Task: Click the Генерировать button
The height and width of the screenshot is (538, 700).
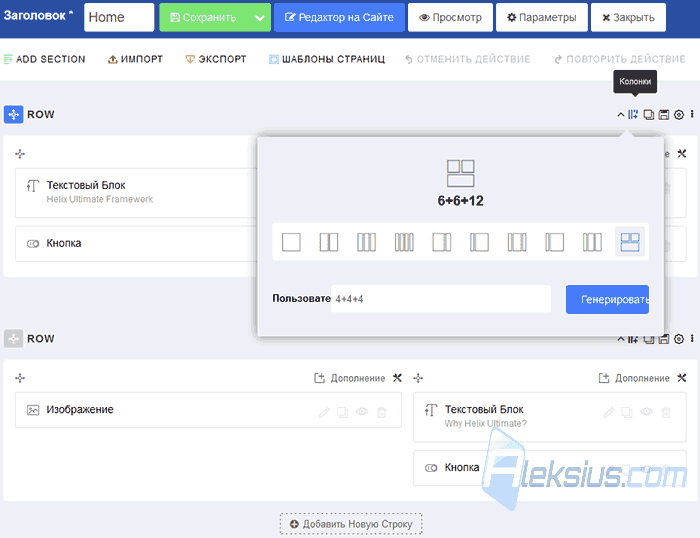Action: pos(607,300)
